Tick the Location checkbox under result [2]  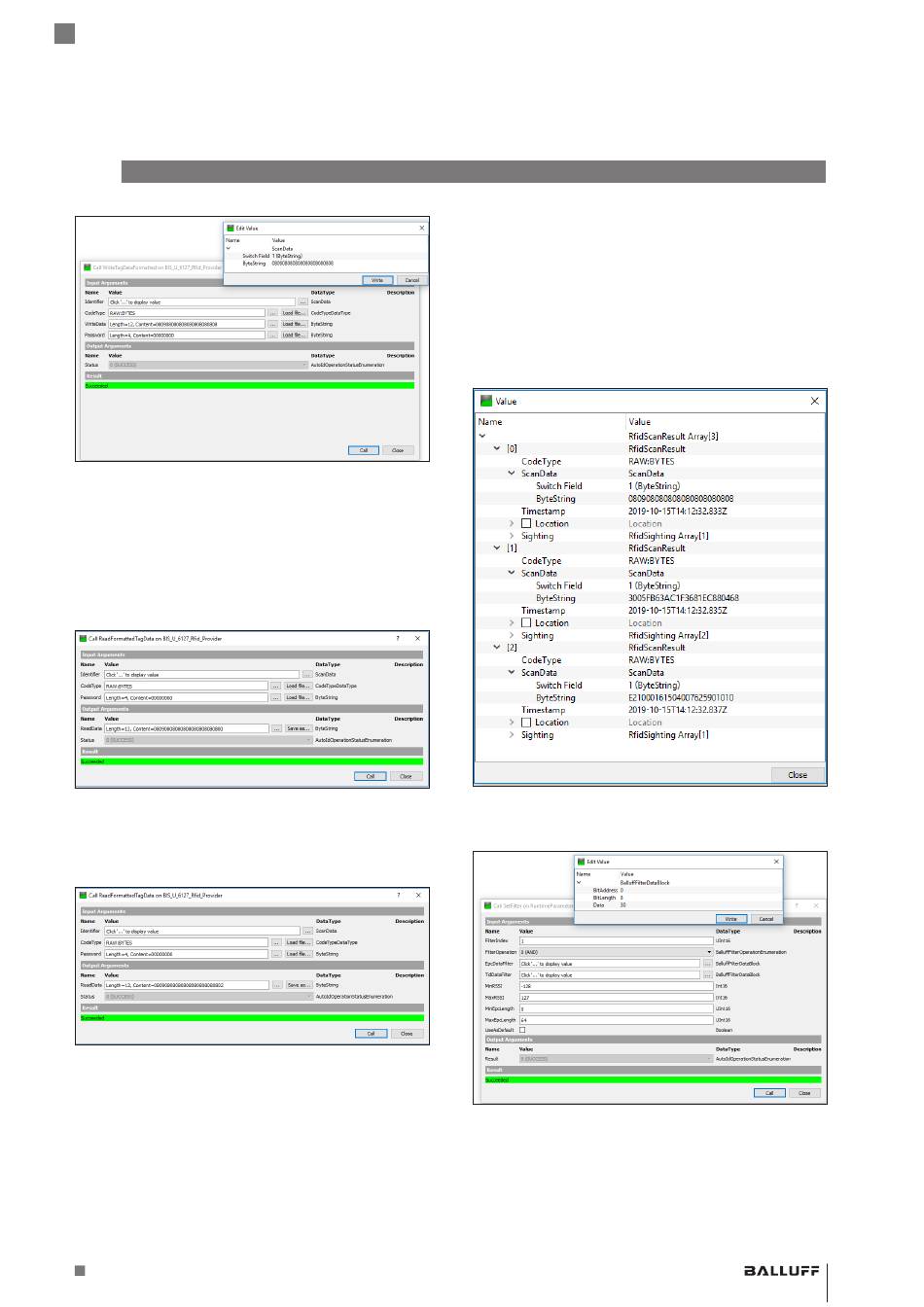(x=526, y=723)
